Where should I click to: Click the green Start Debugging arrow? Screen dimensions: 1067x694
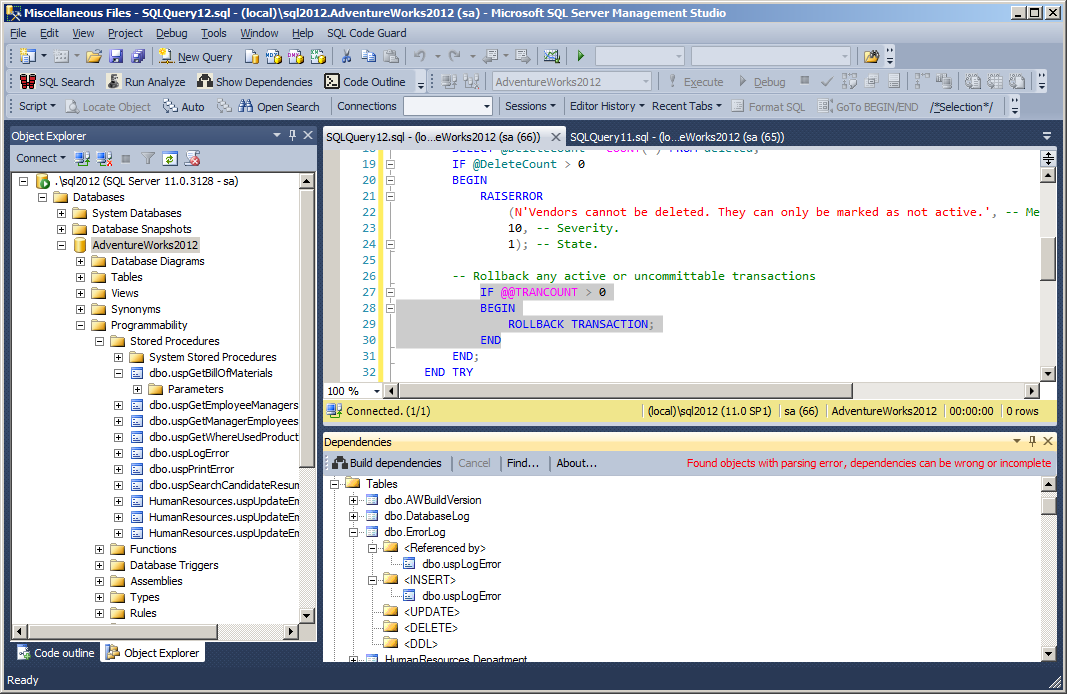click(x=580, y=57)
